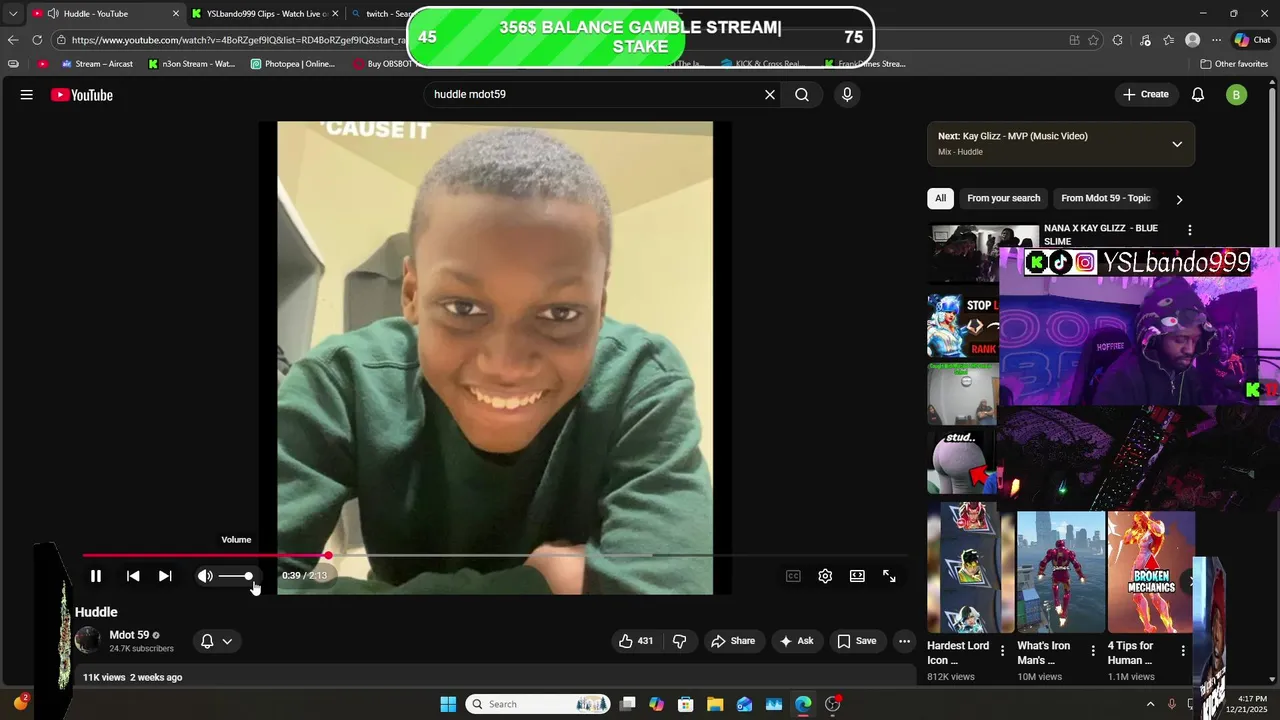Pause the video
The width and height of the screenshot is (1280, 720).
(96, 576)
